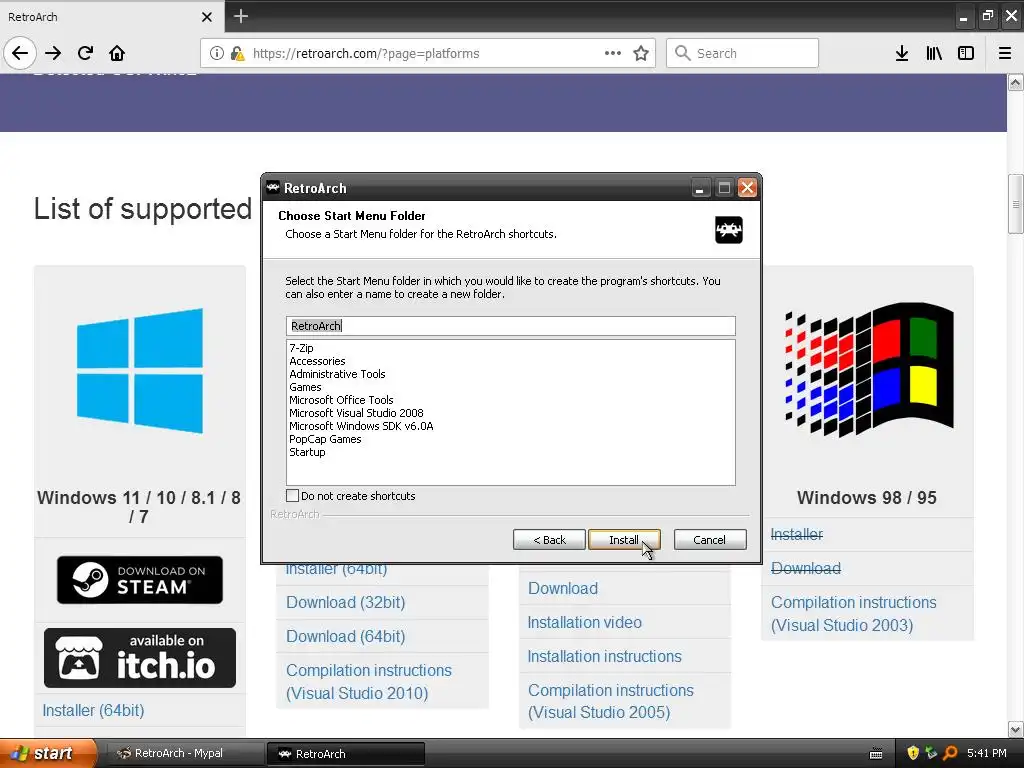Click page scrollbar up arrow
The image size is (1024, 768).
coord(1016,82)
